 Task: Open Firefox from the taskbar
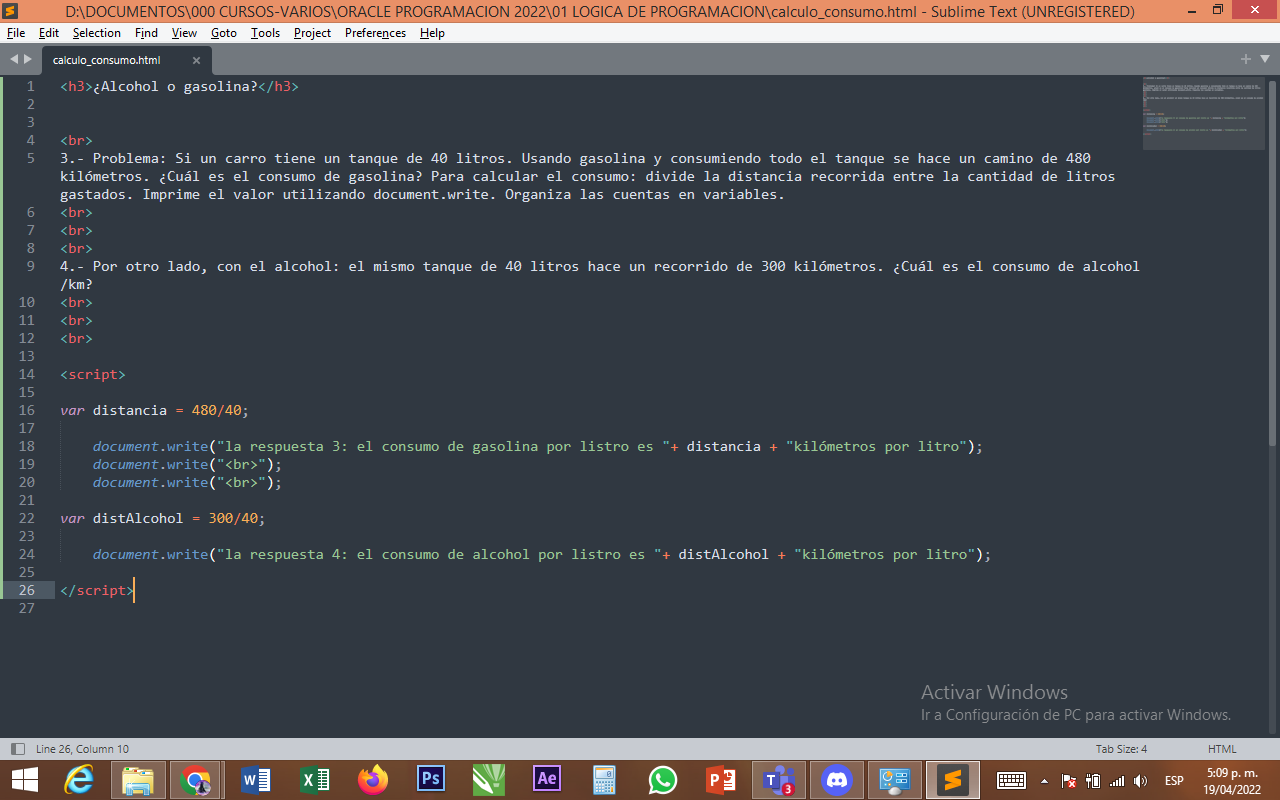373,779
